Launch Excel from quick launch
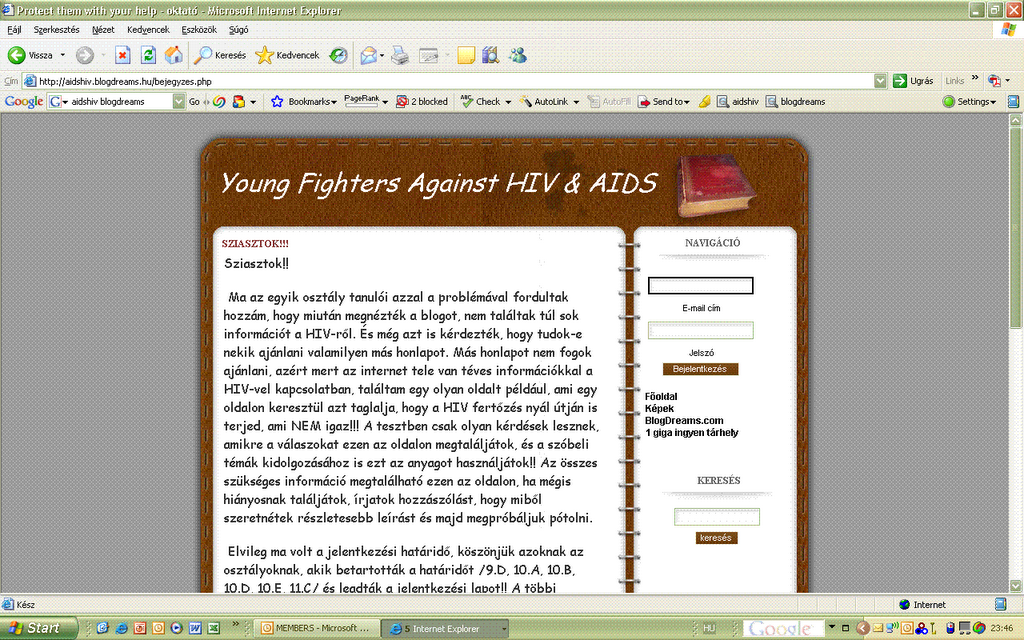 (213, 628)
